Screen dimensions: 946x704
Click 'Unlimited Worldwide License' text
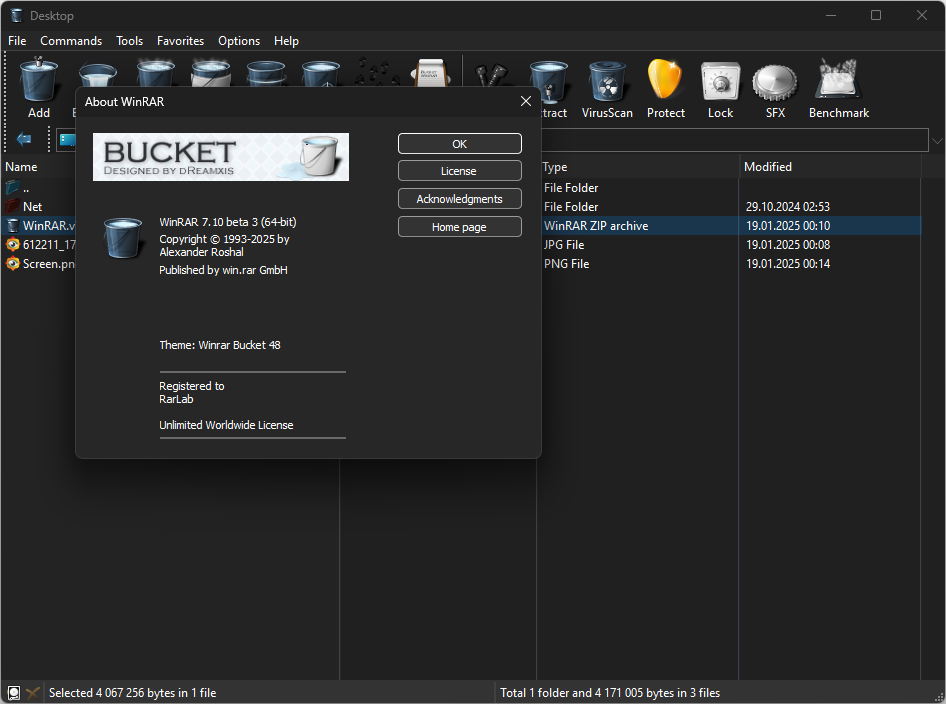tap(226, 425)
